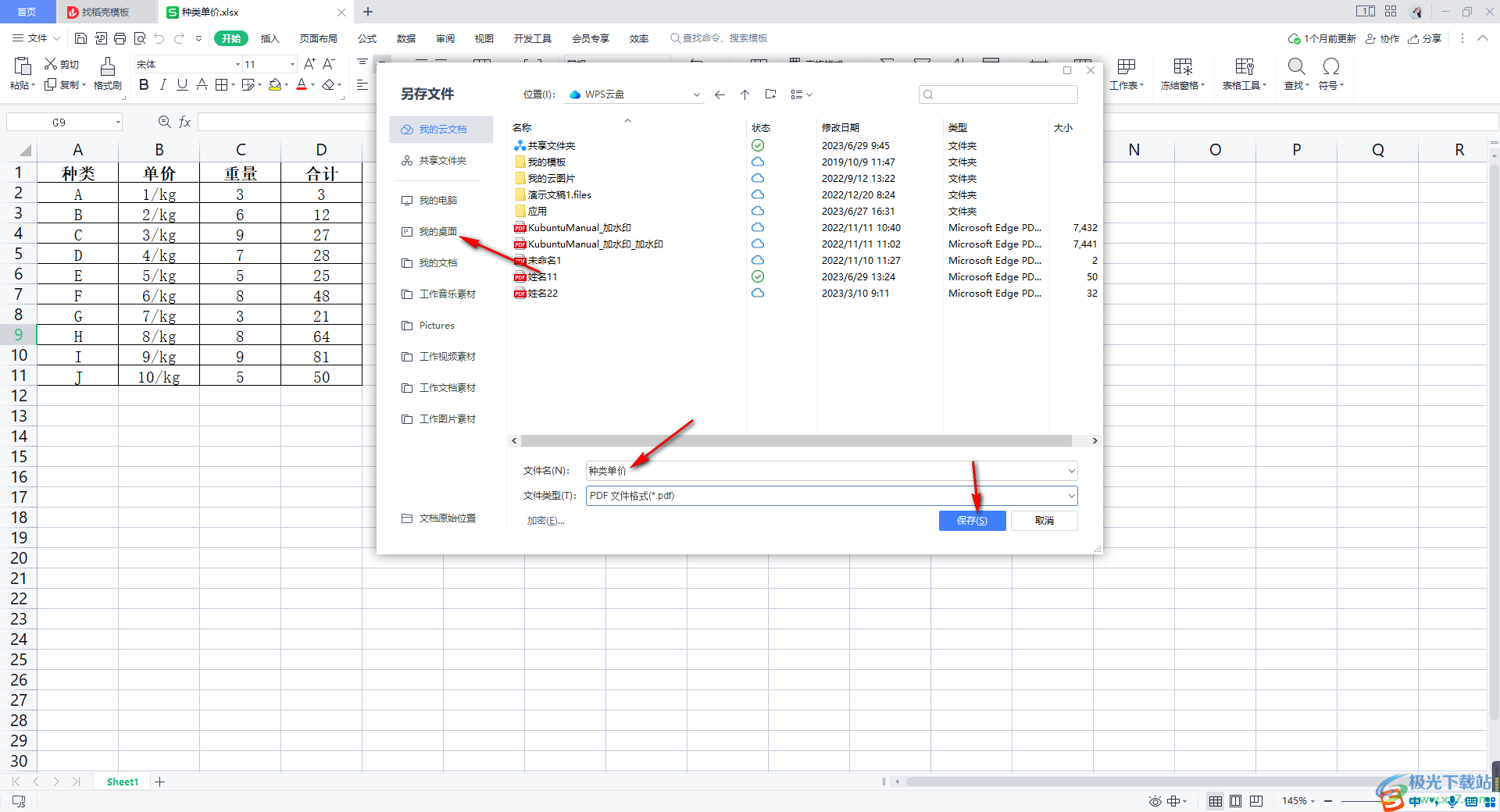Switch to the 插入 ribbon tab
This screenshot has height=812, width=1500.
click(270, 38)
